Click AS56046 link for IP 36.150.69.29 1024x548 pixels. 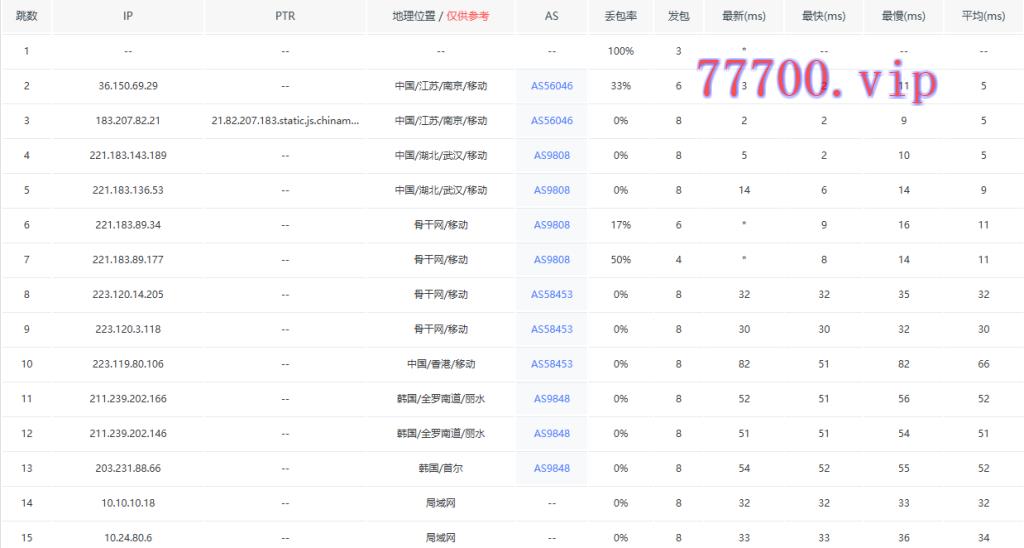pyautogui.click(x=551, y=86)
